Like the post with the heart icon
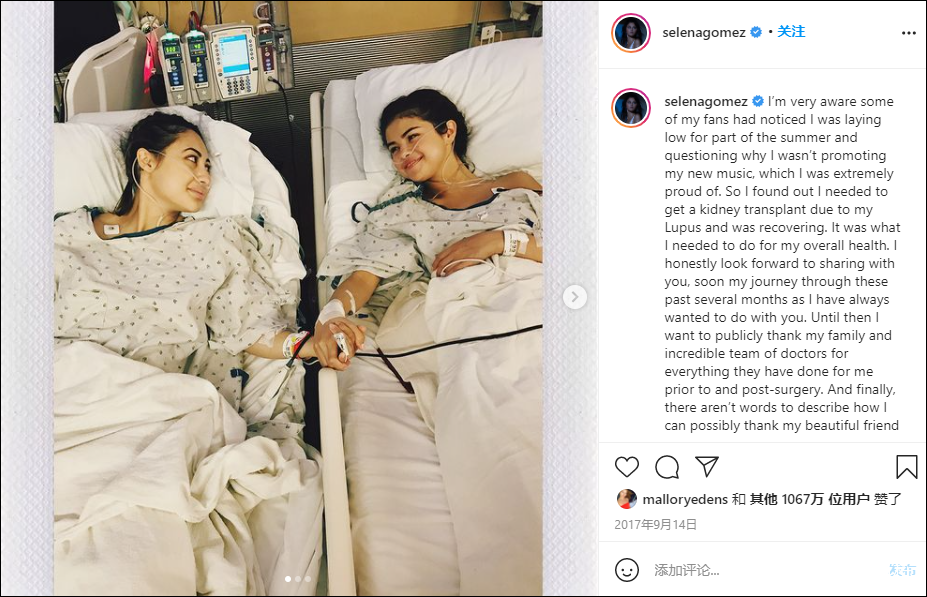This screenshot has width=927, height=597. [627, 467]
